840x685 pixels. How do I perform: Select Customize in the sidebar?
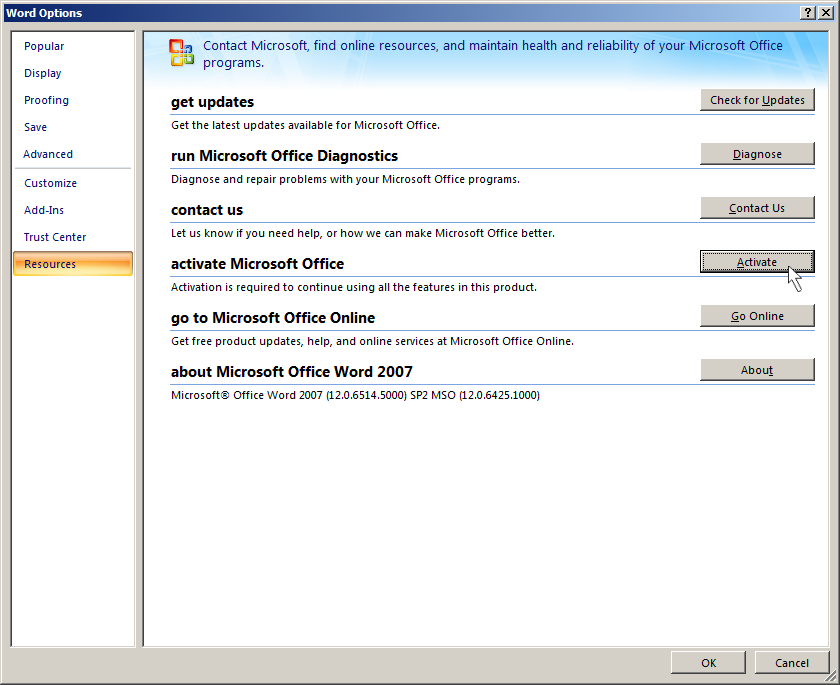pyautogui.click(x=50, y=183)
